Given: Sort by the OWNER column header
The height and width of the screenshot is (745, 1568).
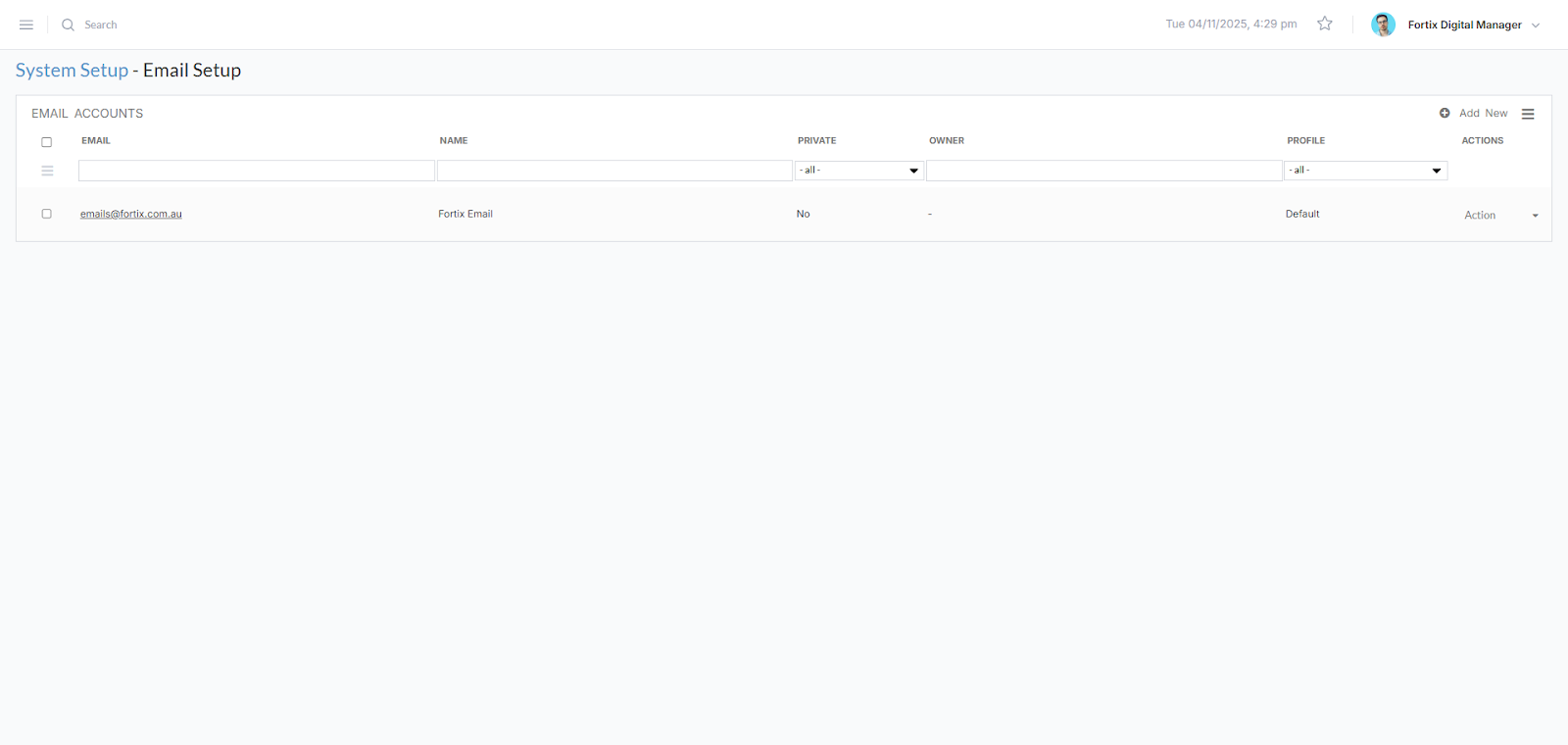Looking at the screenshot, I should click(947, 141).
